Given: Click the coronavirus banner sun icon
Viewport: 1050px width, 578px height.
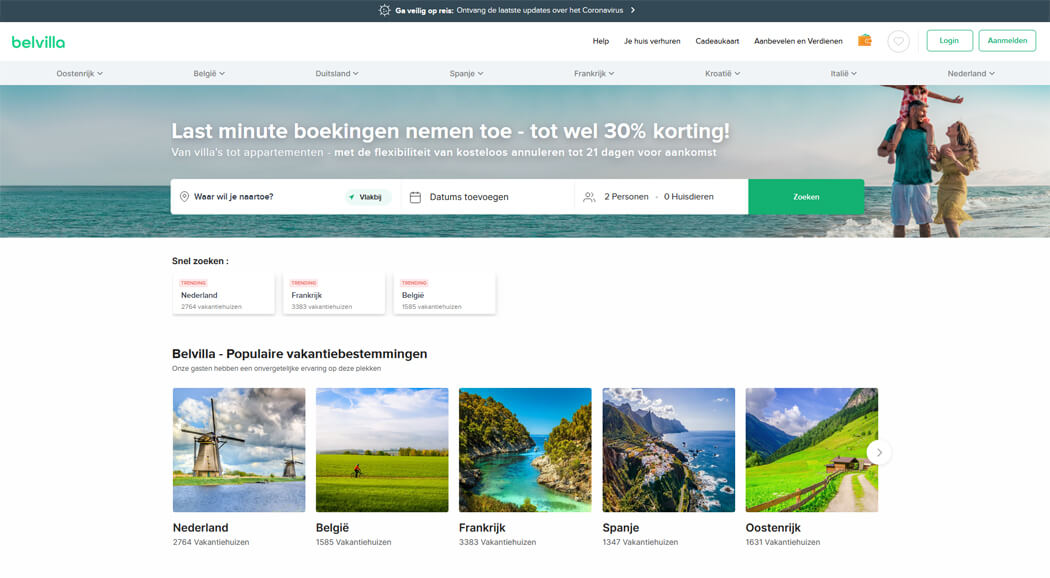Looking at the screenshot, I should click(384, 10).
